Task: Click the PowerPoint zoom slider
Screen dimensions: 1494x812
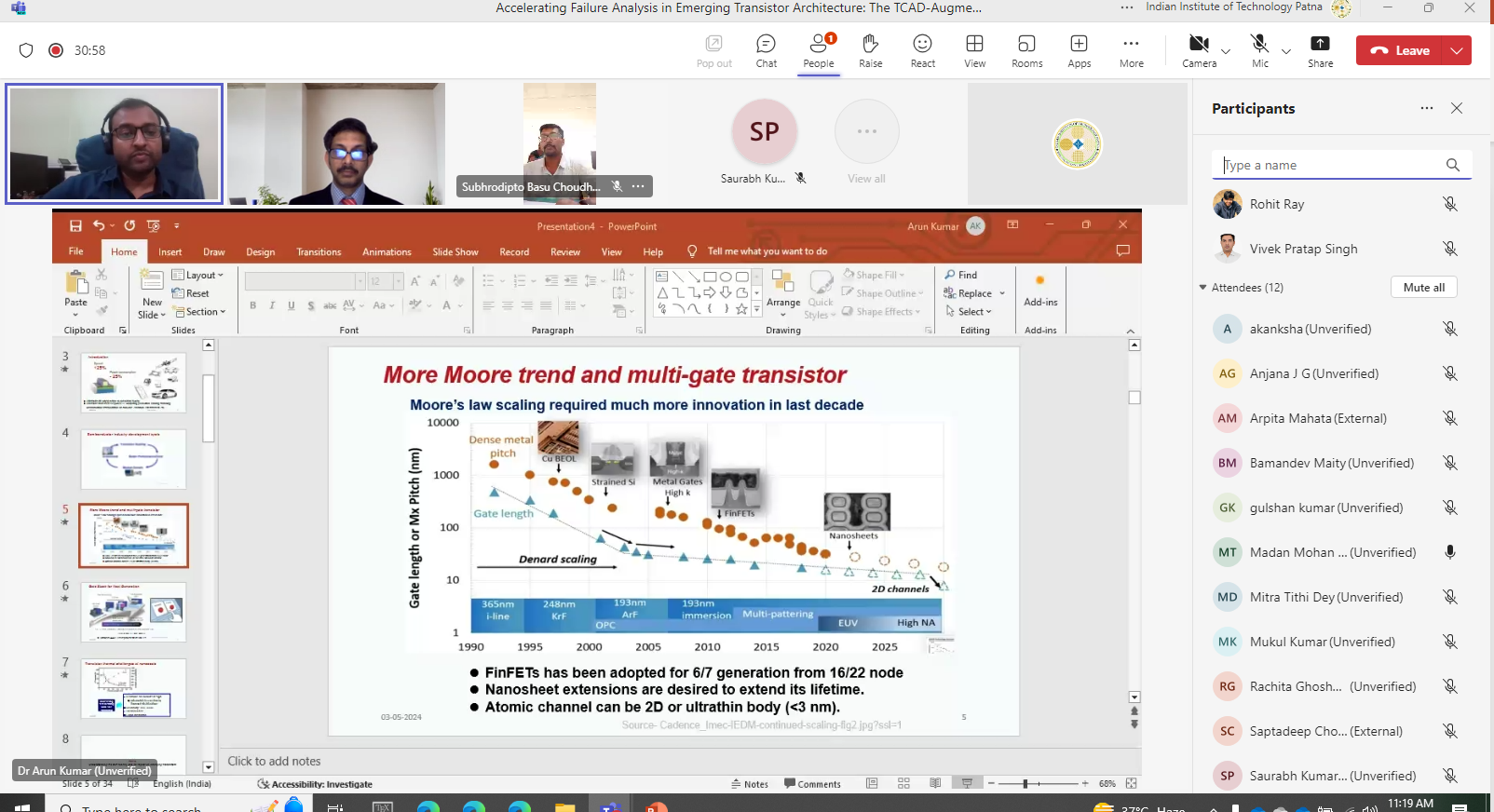Action: pos(1025,784)
